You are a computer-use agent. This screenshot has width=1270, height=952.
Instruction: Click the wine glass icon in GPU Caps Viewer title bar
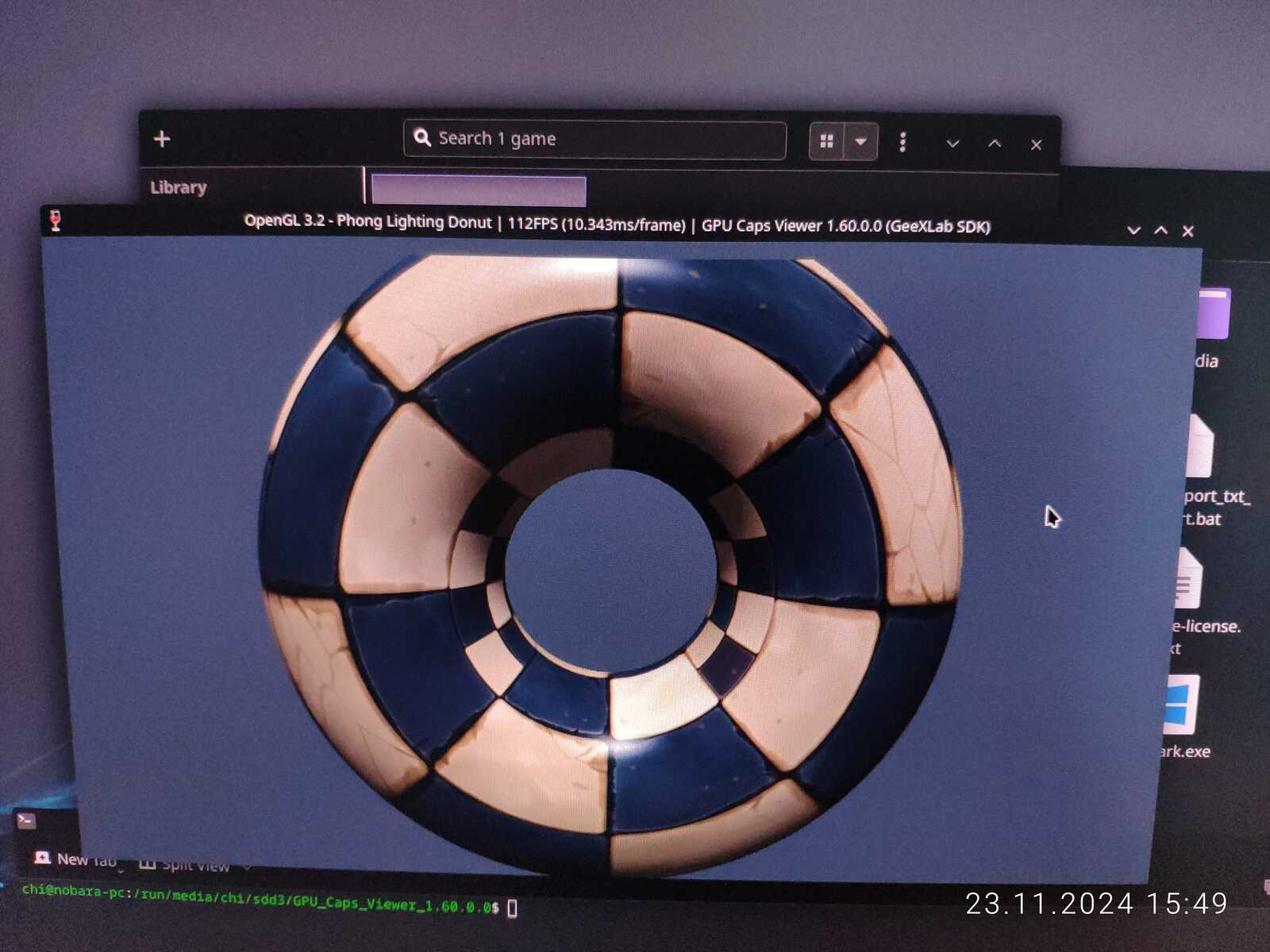tap(55, 221)
